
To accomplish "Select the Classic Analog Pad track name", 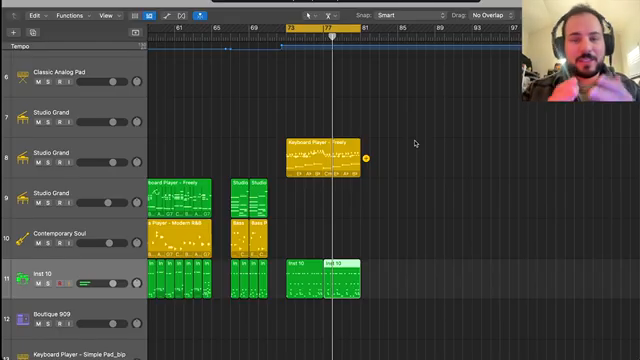I will [x=59, y=72].
